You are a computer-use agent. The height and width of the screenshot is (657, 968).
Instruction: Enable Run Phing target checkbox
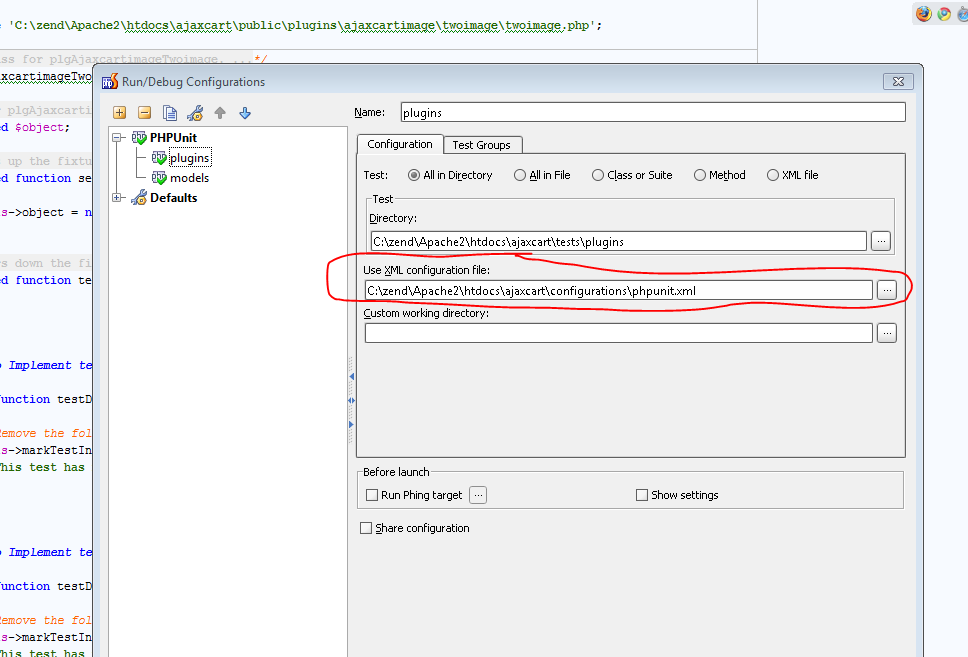pyautogui.click(x=372, y=495)
